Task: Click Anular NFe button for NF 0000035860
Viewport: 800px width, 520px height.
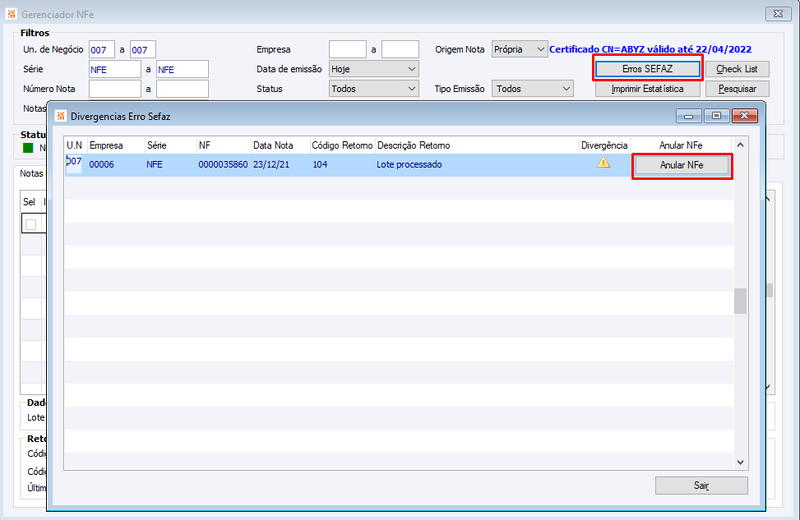Action: point(682,165)
